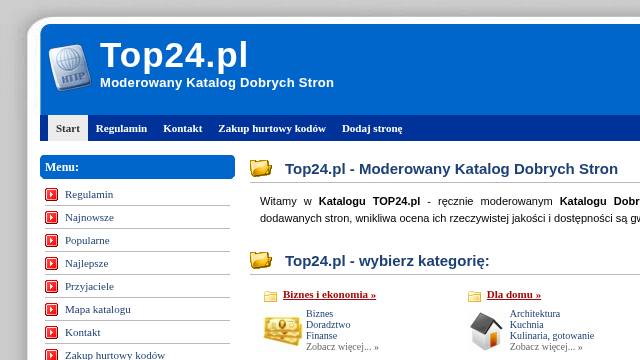Click red arrow icon beside Najlepsze

coord(51,264)
